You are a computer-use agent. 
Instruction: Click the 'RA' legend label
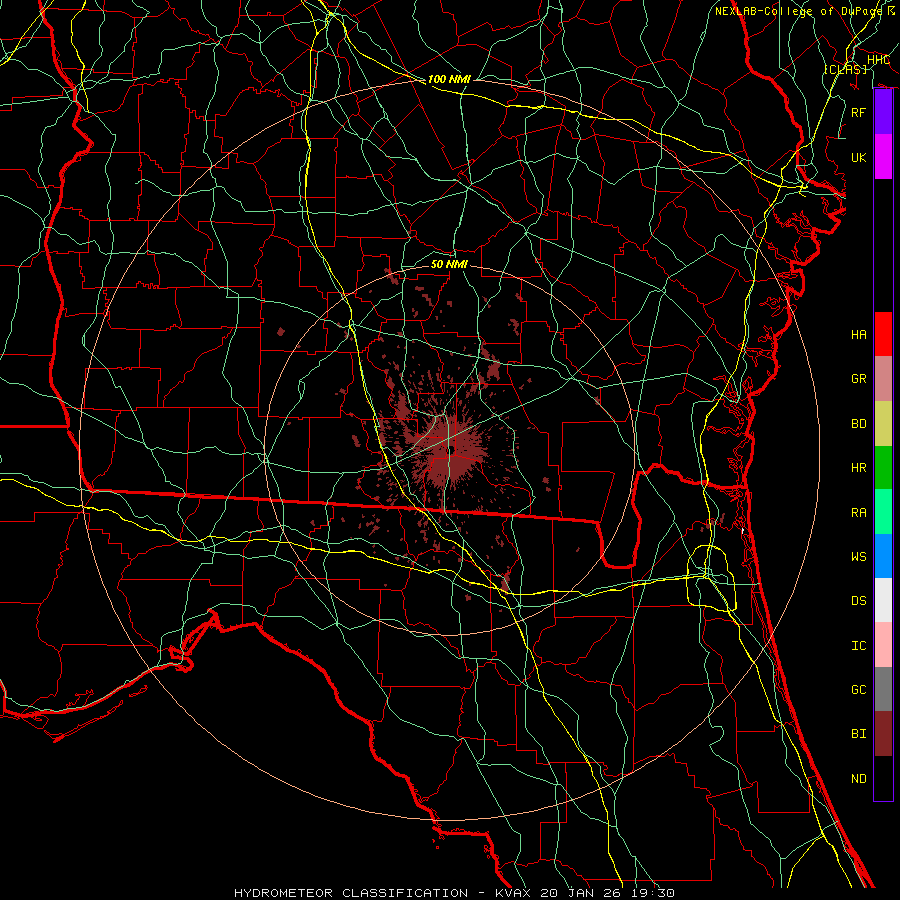(x=859, y=513)
